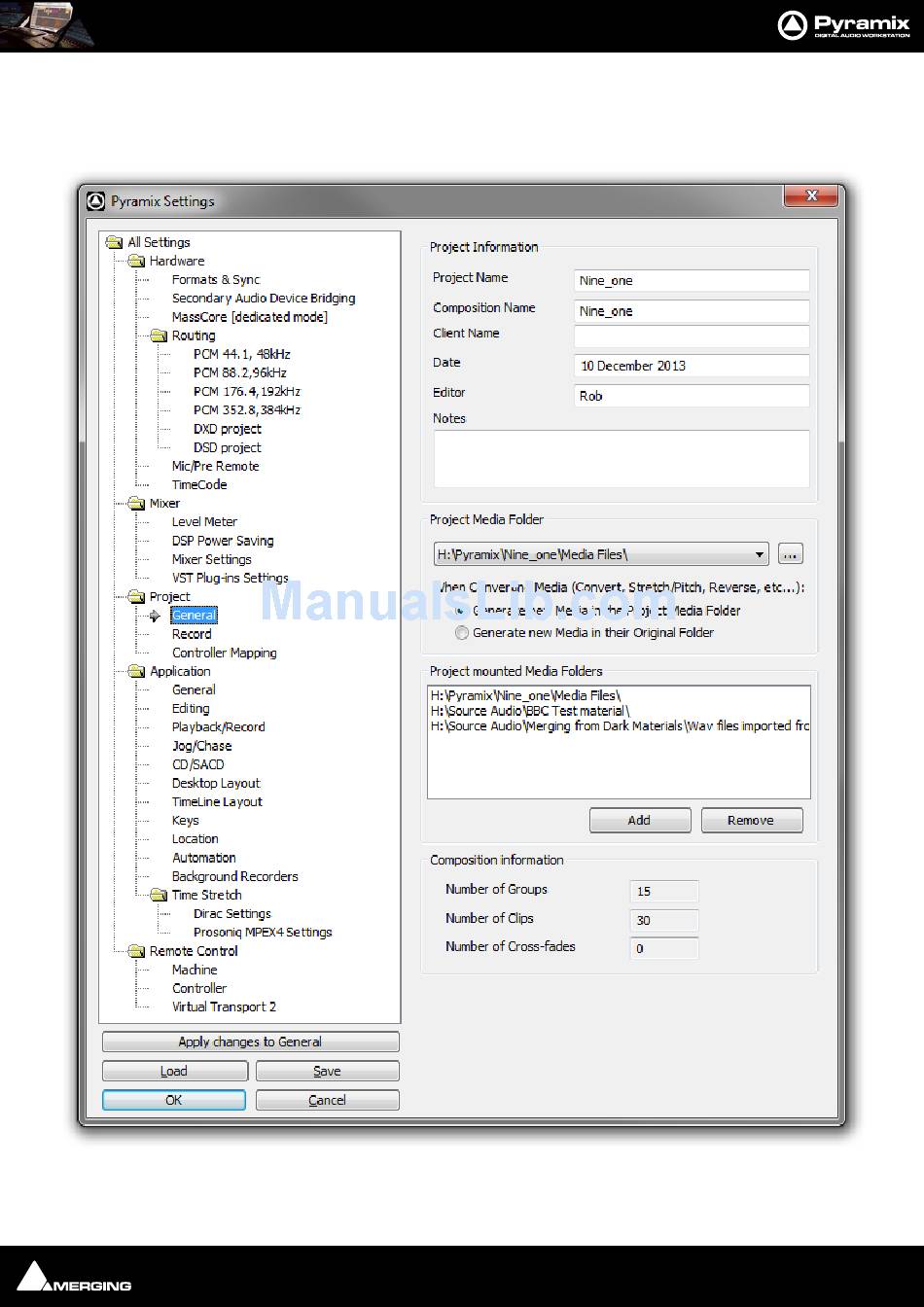Click the All Settings folder icon

coord(115,243)
